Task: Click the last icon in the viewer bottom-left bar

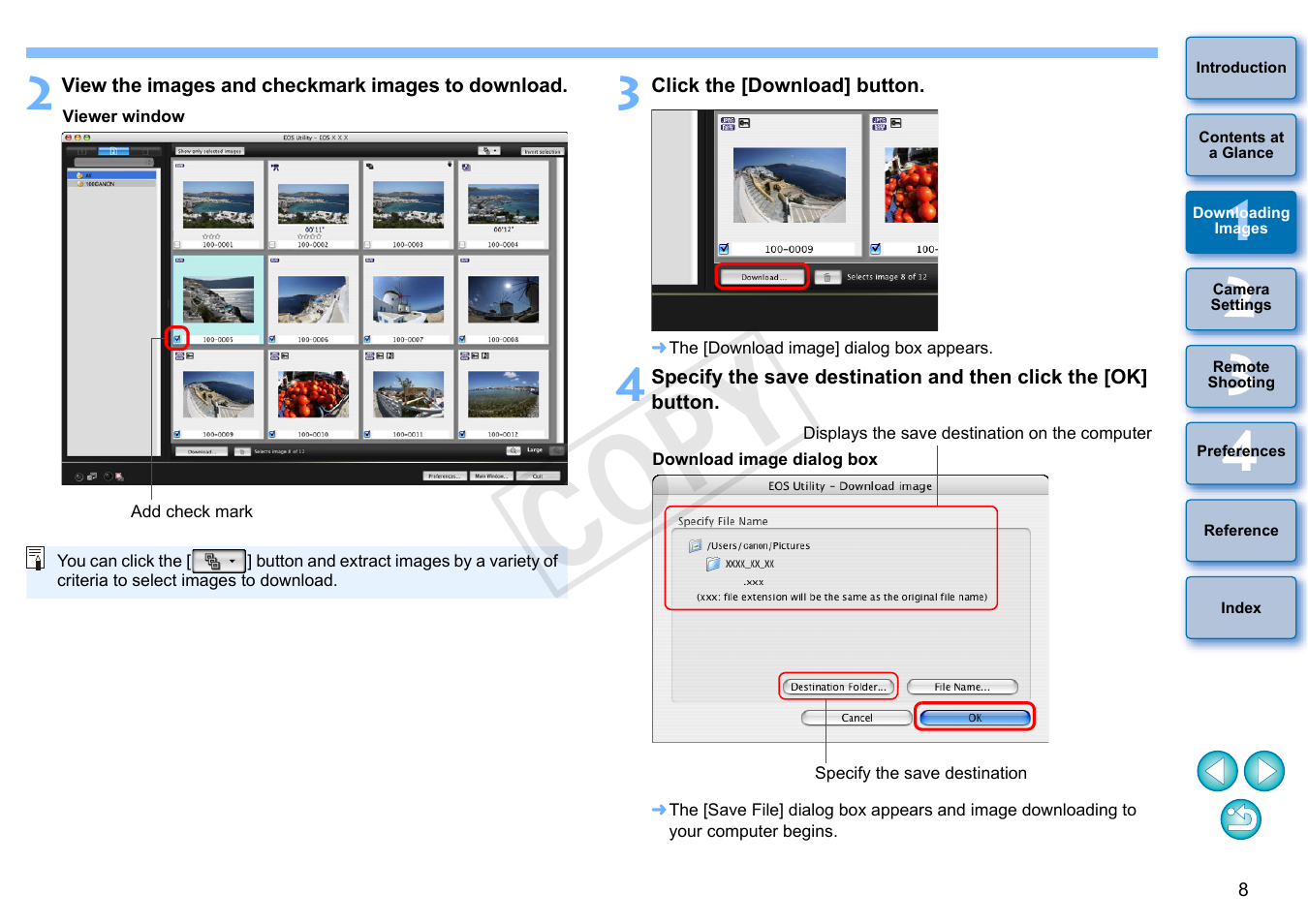Action: coord(119,477)
